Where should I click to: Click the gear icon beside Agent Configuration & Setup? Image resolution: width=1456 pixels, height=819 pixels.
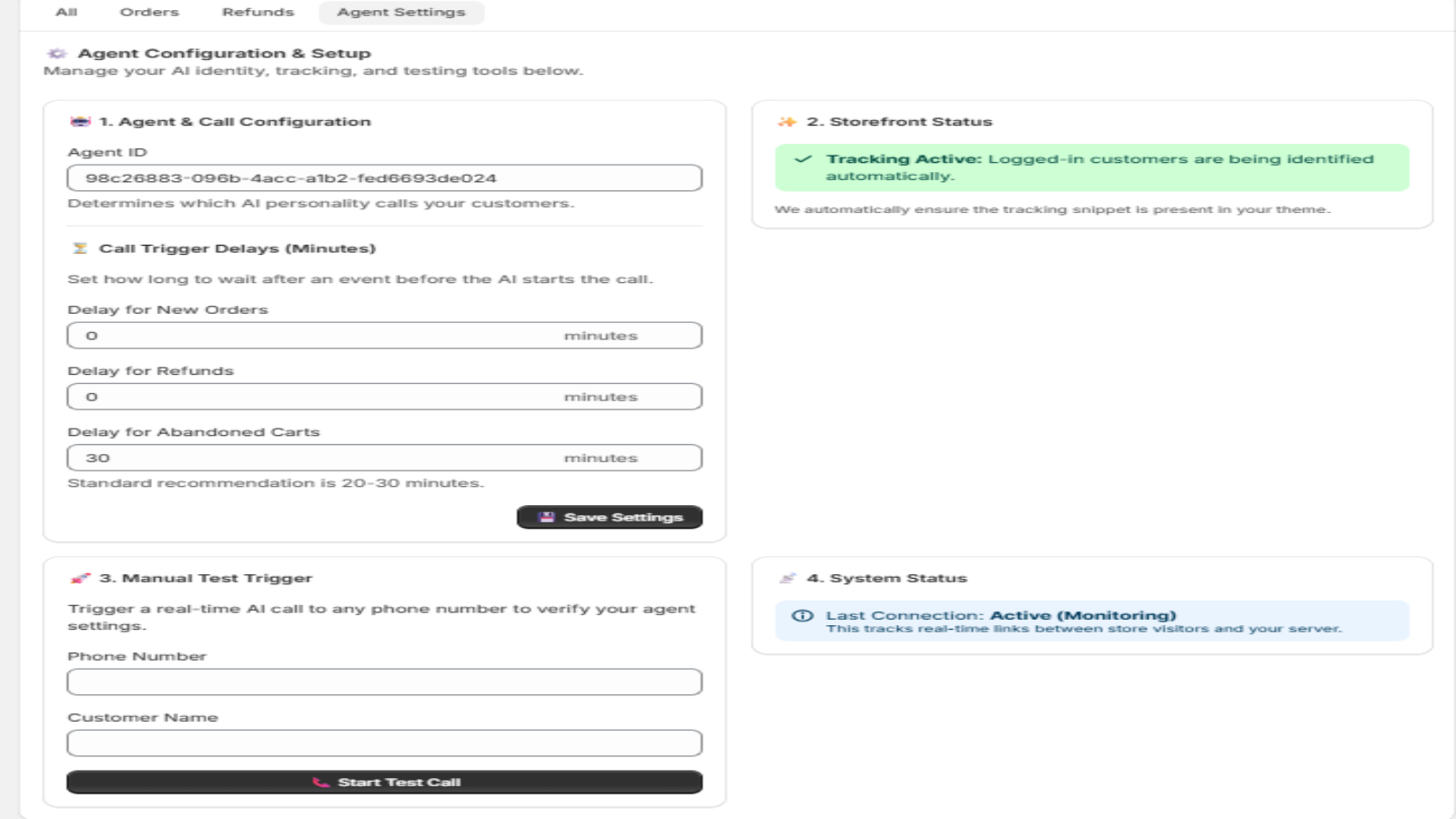tap(56, 54)
